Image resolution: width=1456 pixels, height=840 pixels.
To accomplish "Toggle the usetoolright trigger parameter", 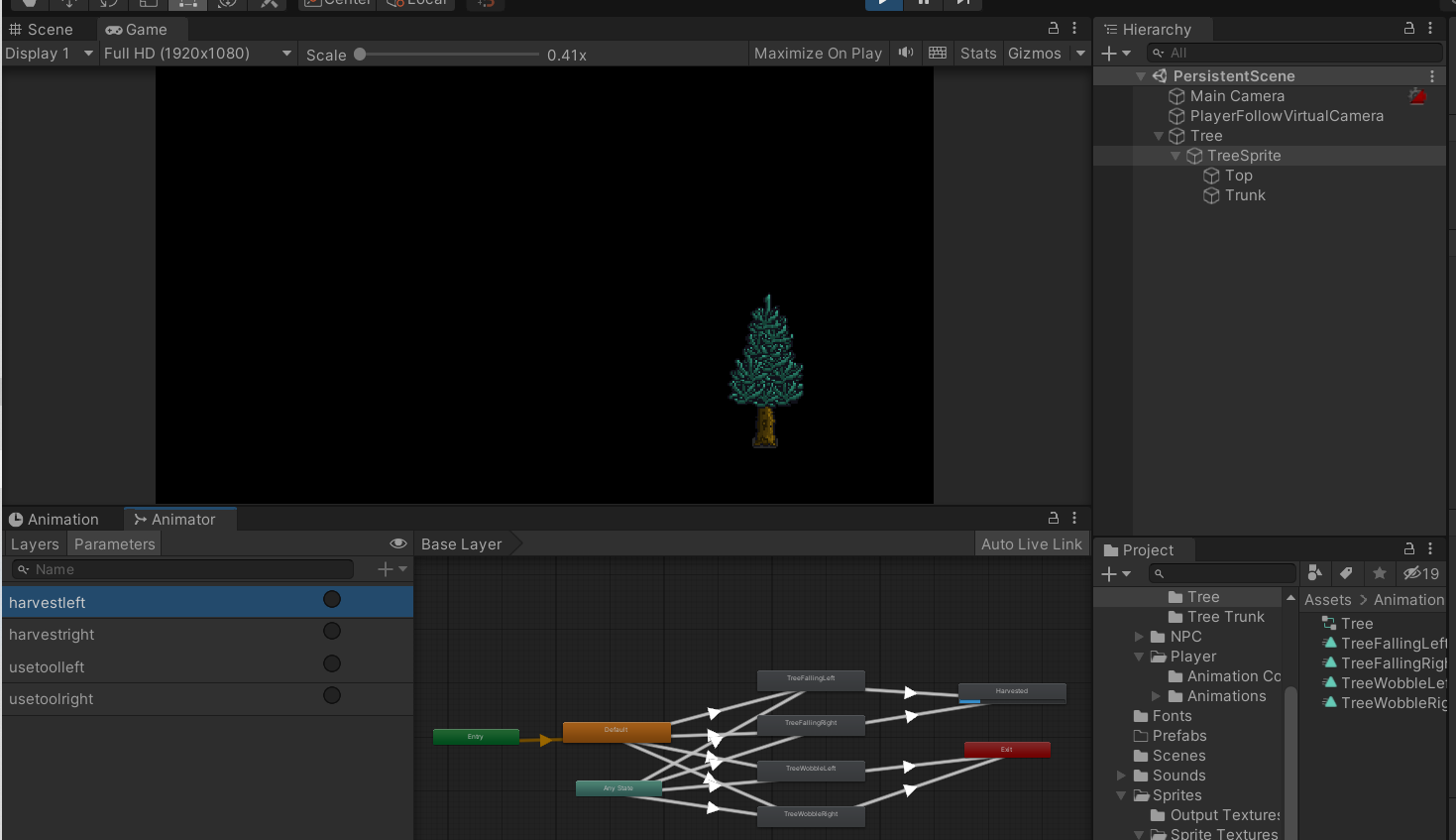I will click(x=332, y=695).
